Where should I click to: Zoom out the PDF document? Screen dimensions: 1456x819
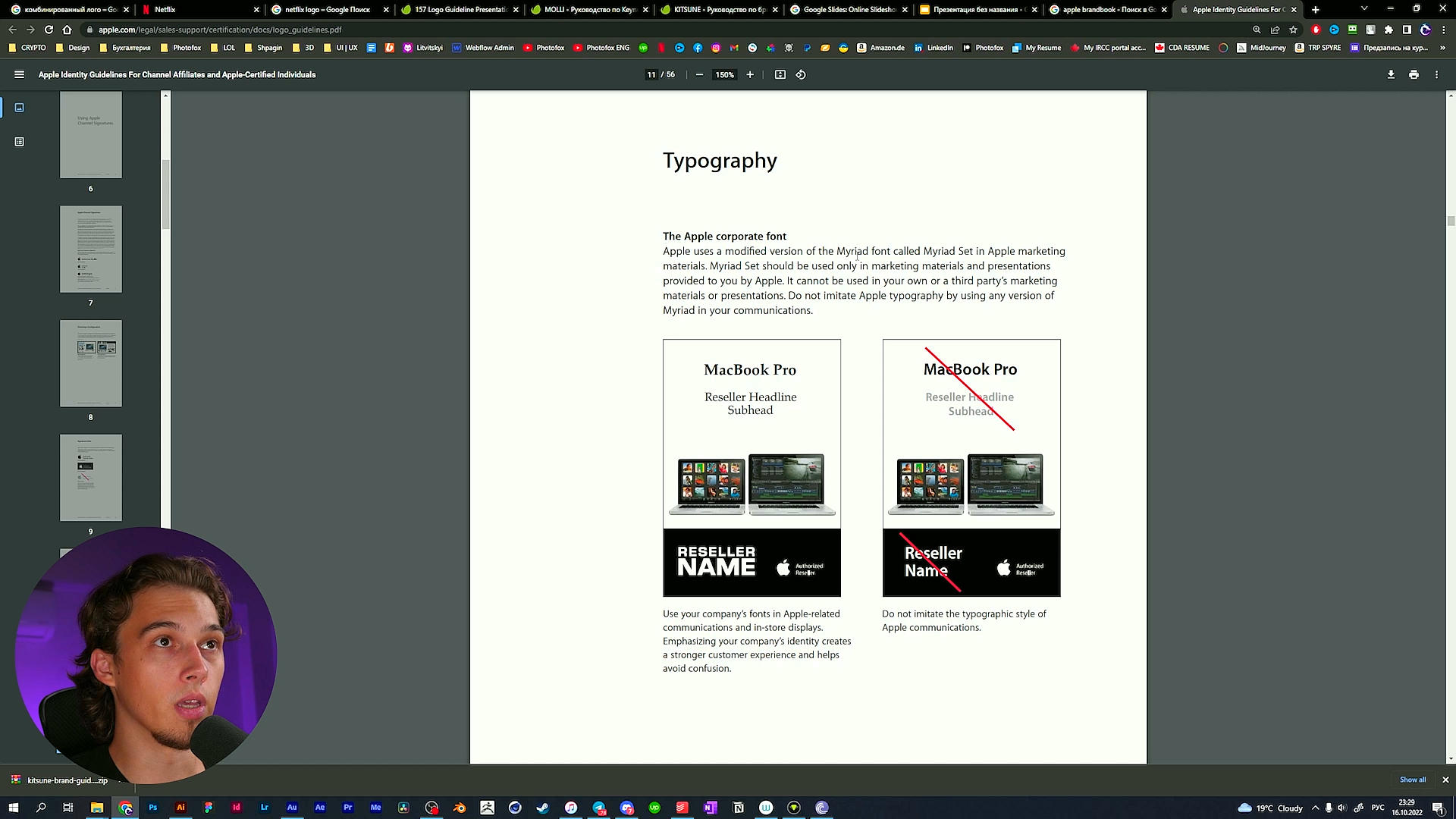click(x=699, y=74)
